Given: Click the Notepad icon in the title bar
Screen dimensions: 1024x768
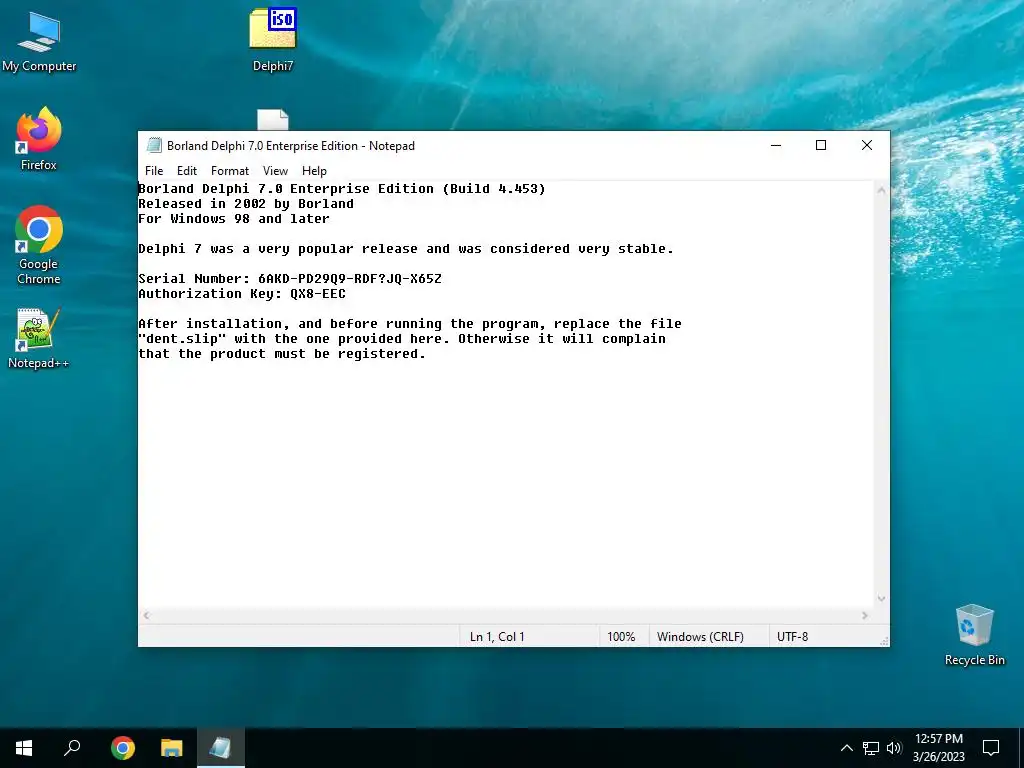Looking at the screenshot, I should tap(154, 145).
